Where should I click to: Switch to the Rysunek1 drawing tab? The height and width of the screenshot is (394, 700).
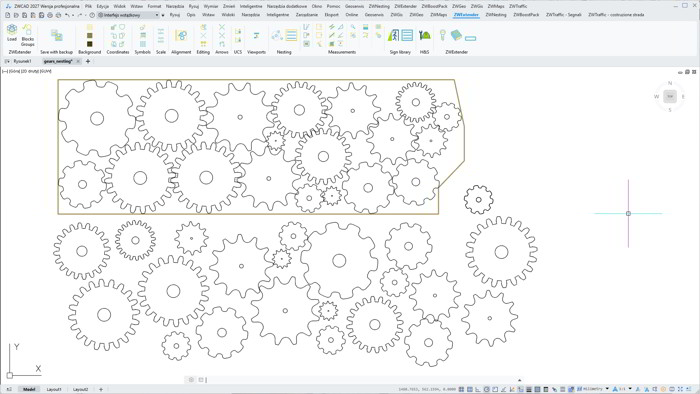[x=22, y=61]
